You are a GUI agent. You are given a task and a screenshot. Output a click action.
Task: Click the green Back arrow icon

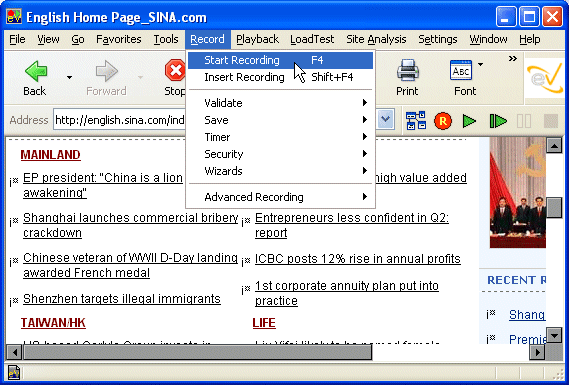click(36, 71)
